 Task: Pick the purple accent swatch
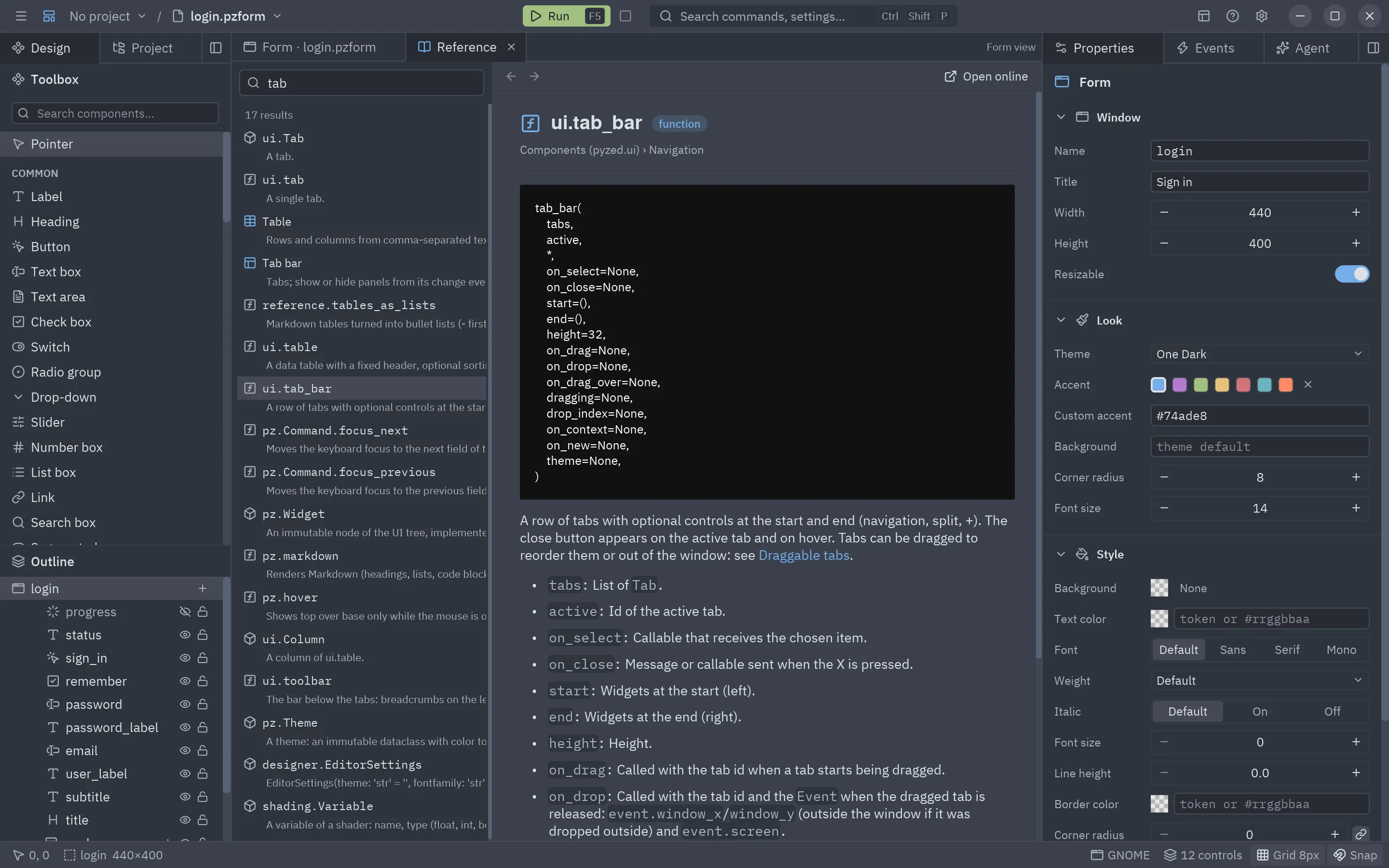pos(1180,385)
